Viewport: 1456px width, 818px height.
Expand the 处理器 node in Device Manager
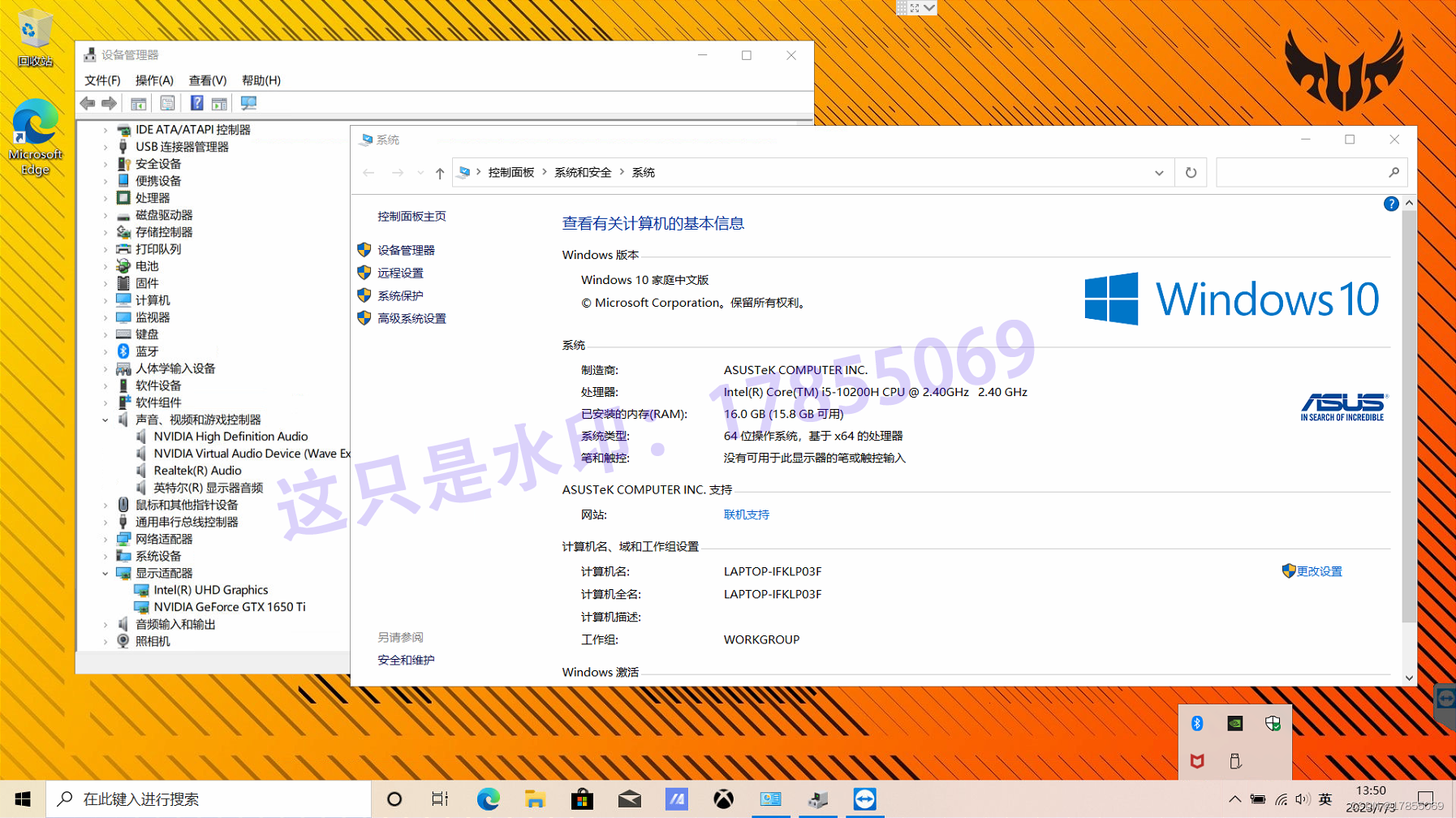pos(106,198)
